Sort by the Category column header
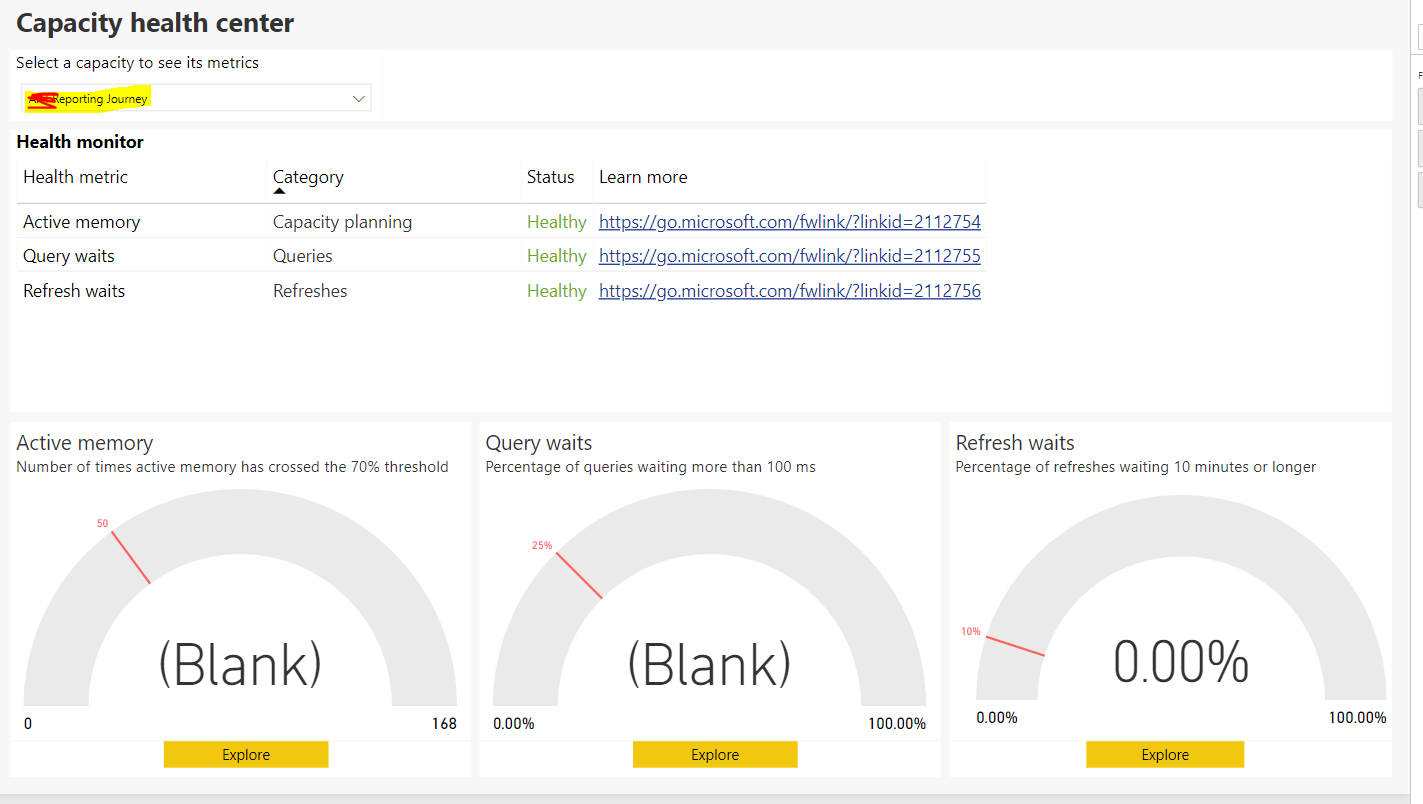 308,177
